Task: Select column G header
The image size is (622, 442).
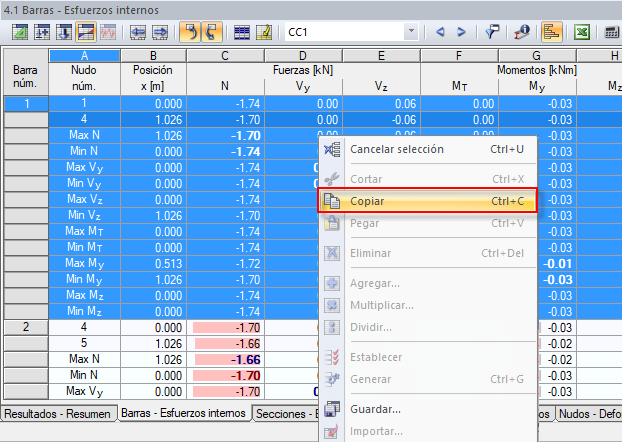Action: 537,56
